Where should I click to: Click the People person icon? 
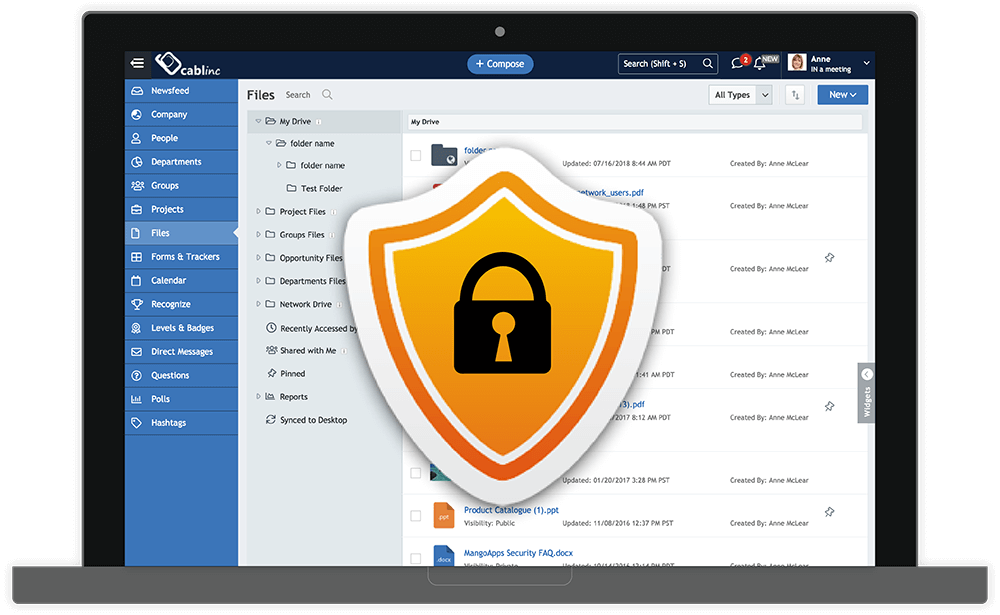pos(136,138)
